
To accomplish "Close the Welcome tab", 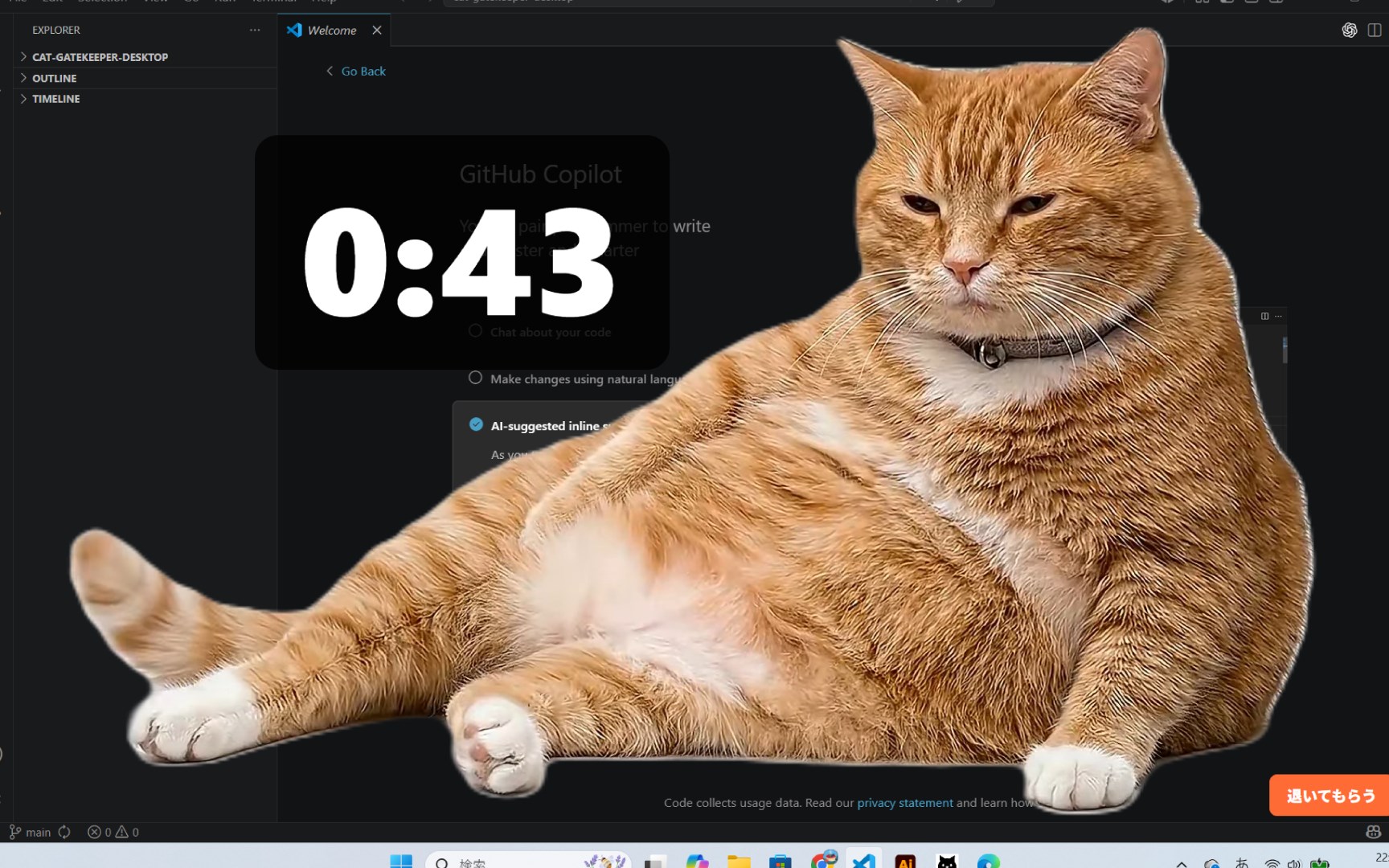I will (x=377, y=30).
